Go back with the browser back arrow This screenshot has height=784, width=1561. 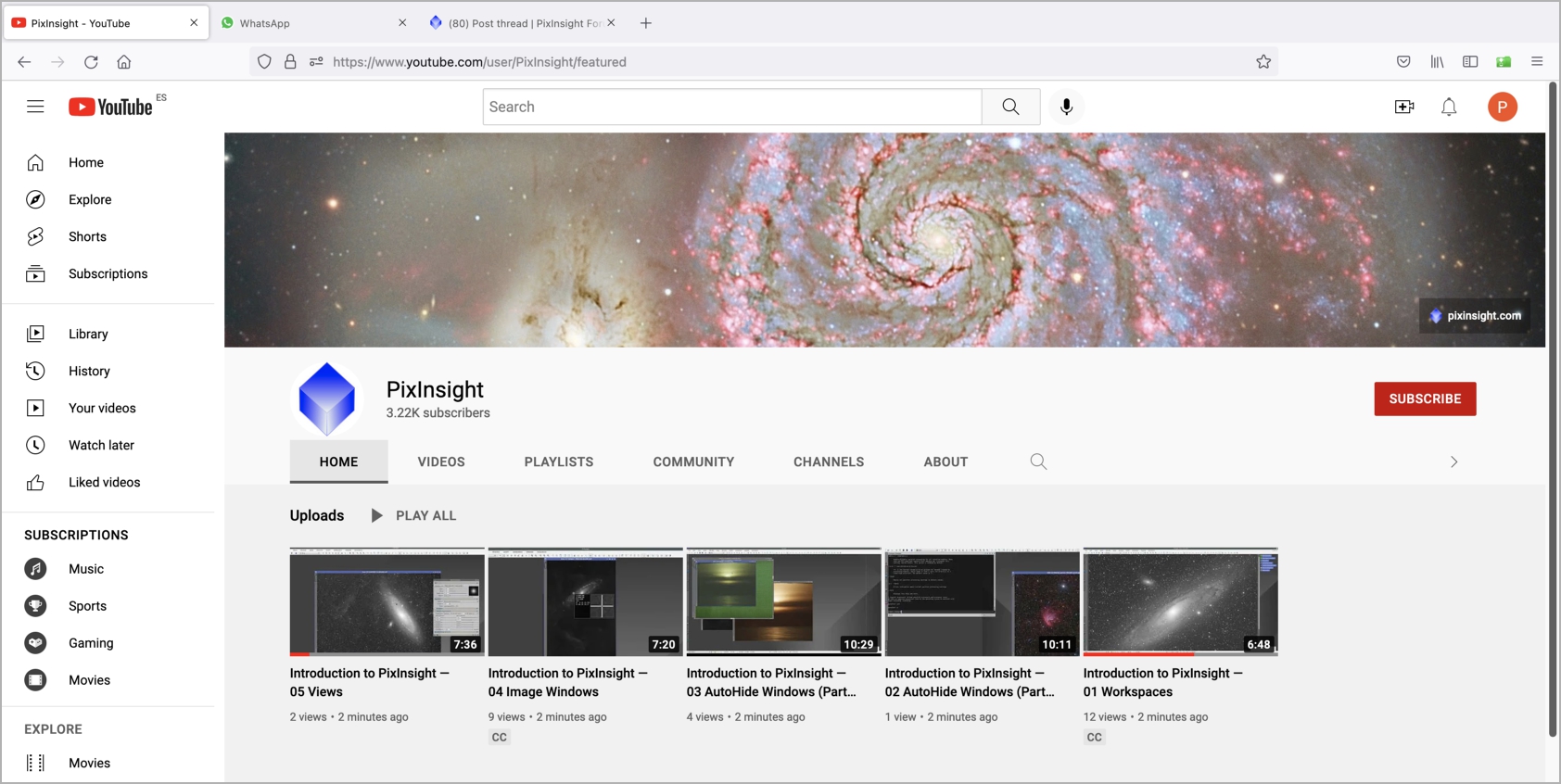click(x=24, y=62)
